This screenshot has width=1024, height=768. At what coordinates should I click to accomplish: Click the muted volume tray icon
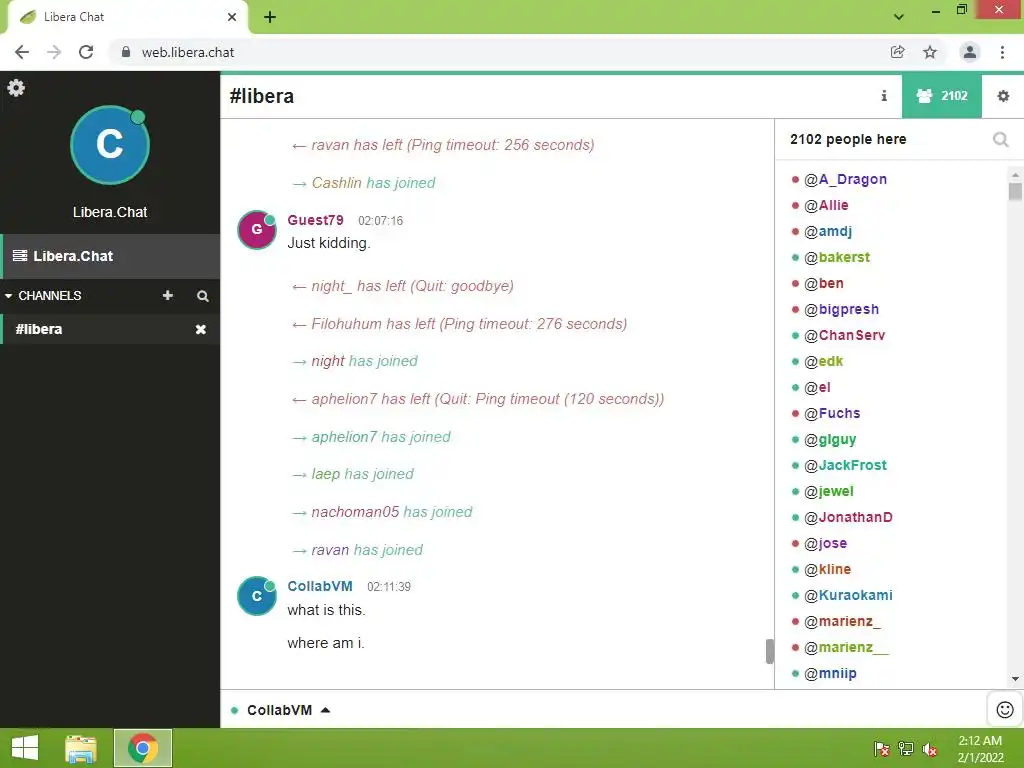pyautogui.click(x=930, y=749)
